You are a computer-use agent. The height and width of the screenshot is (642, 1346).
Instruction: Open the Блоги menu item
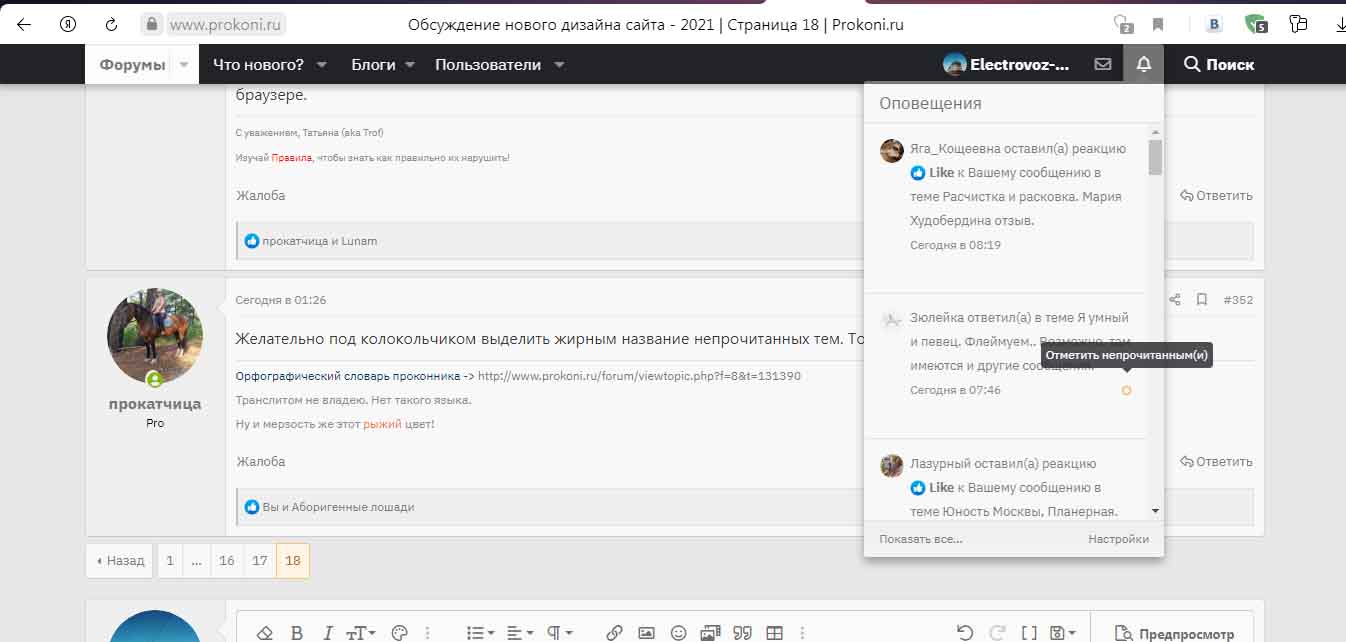coord(373,65)
